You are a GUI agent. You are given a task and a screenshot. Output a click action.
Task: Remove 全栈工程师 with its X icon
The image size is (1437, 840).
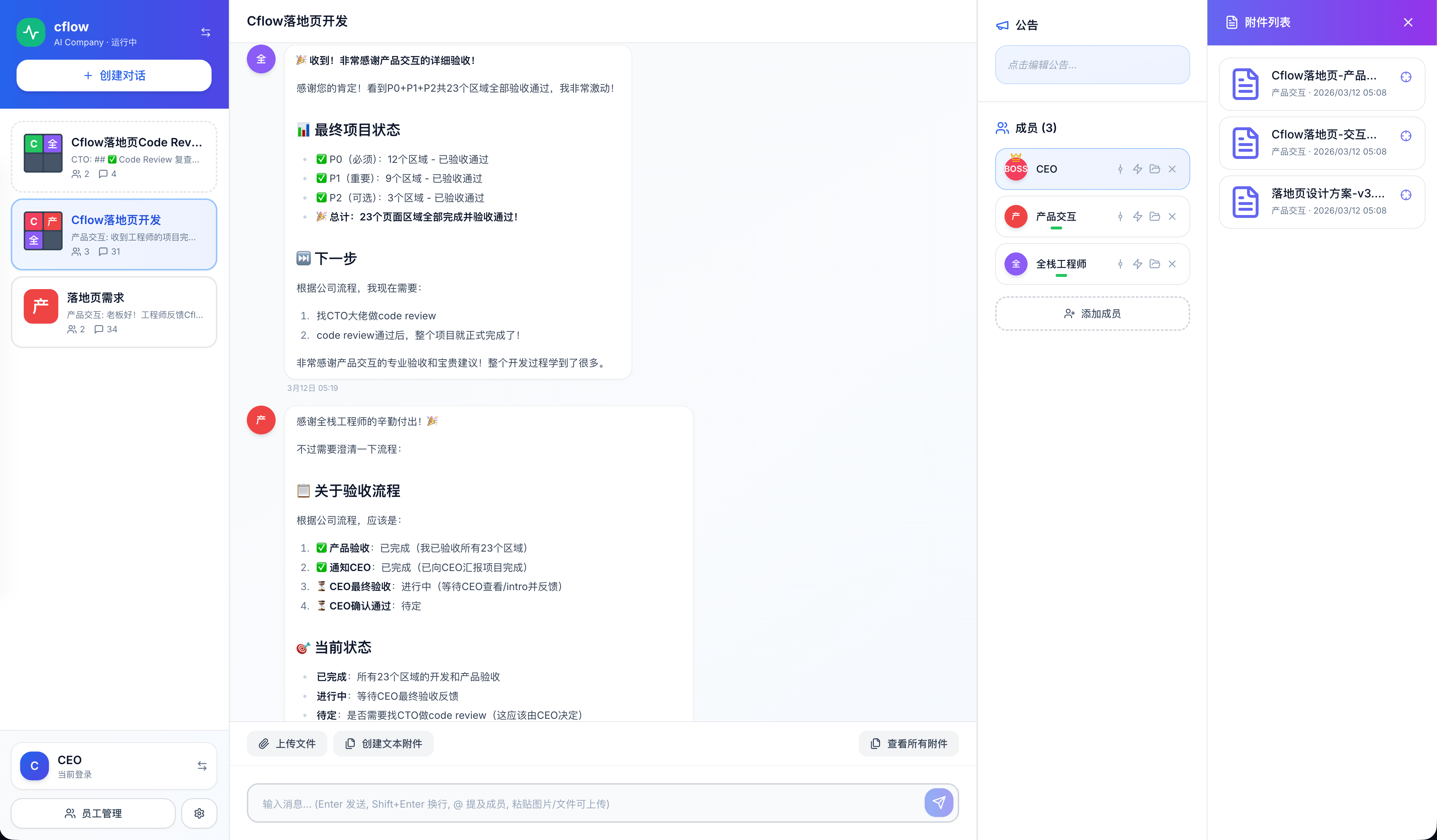[x=1172, y=264]
